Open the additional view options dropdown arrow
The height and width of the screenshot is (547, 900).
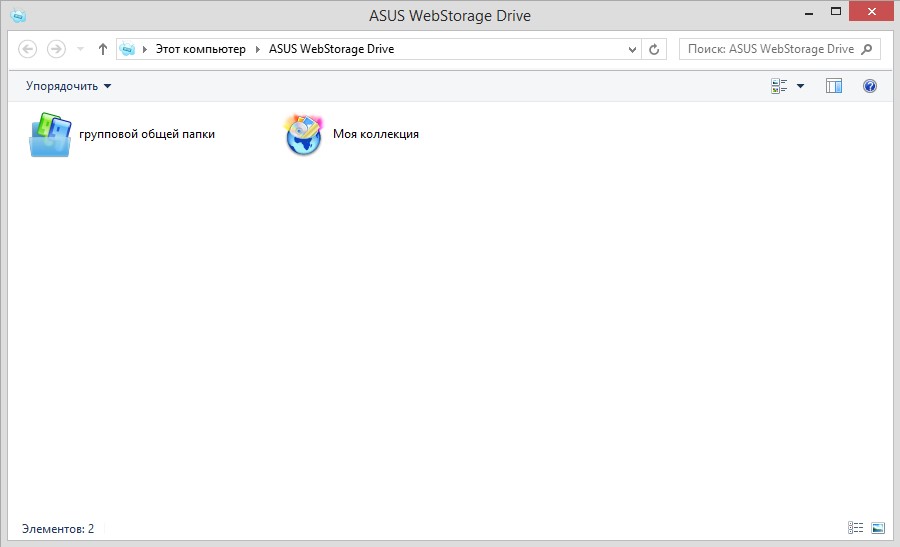tap(801, 86)
